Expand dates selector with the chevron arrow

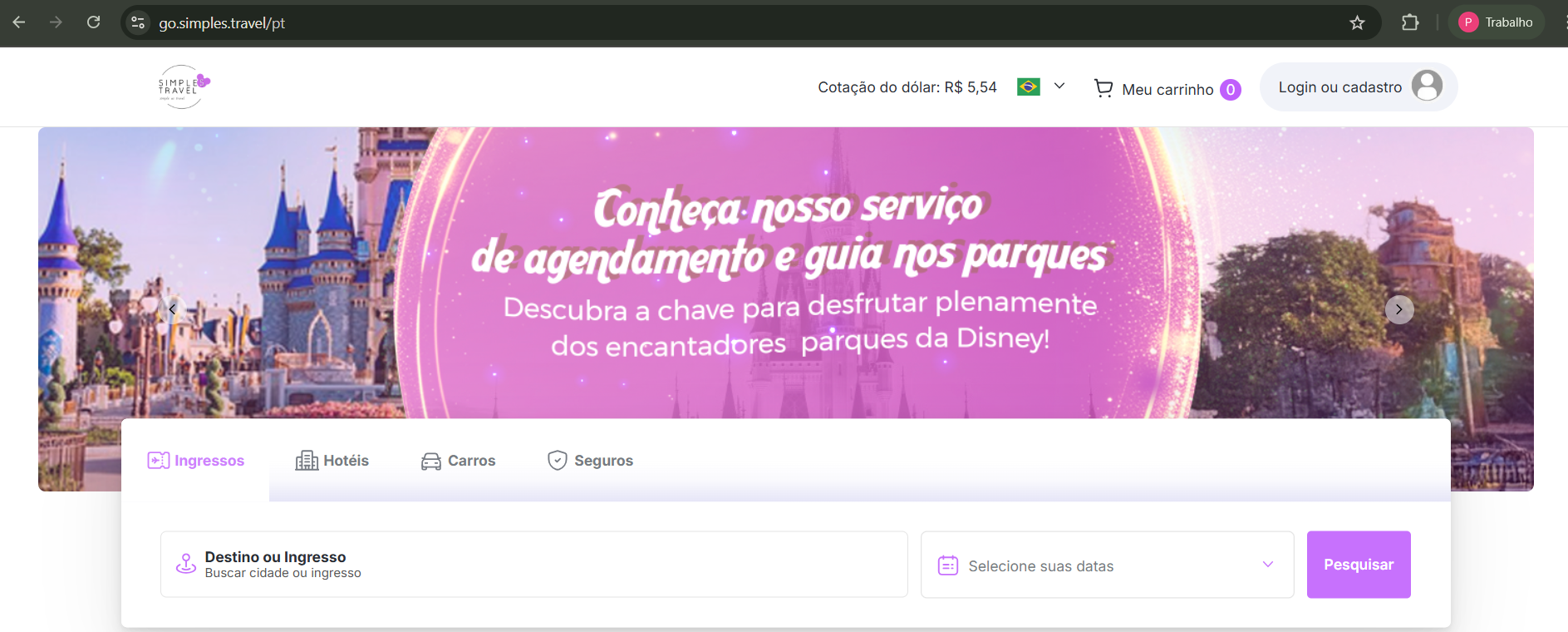tap(1268, 565)
